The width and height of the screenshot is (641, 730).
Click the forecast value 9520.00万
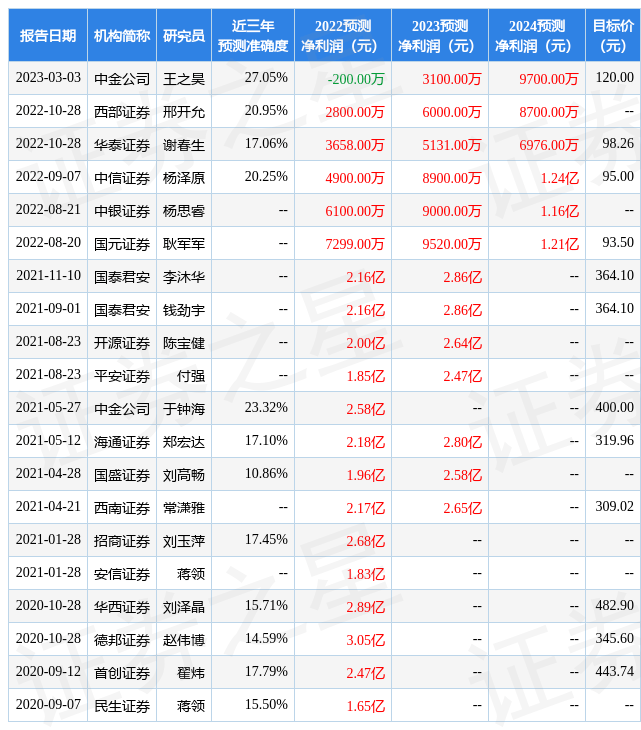coord(452,244)
